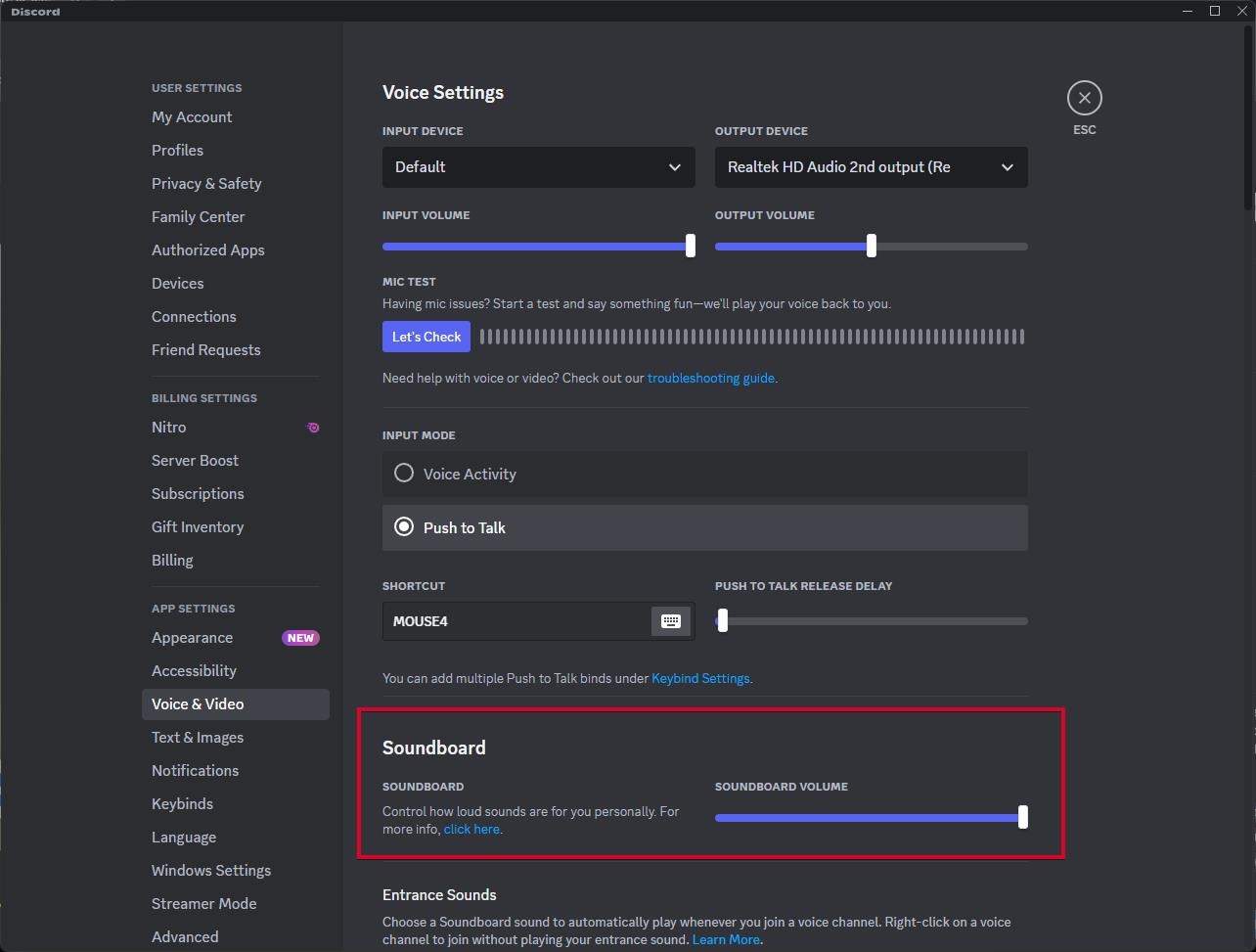Open Streamer Mode settings
1256x952 pixels.
(236, 904)
